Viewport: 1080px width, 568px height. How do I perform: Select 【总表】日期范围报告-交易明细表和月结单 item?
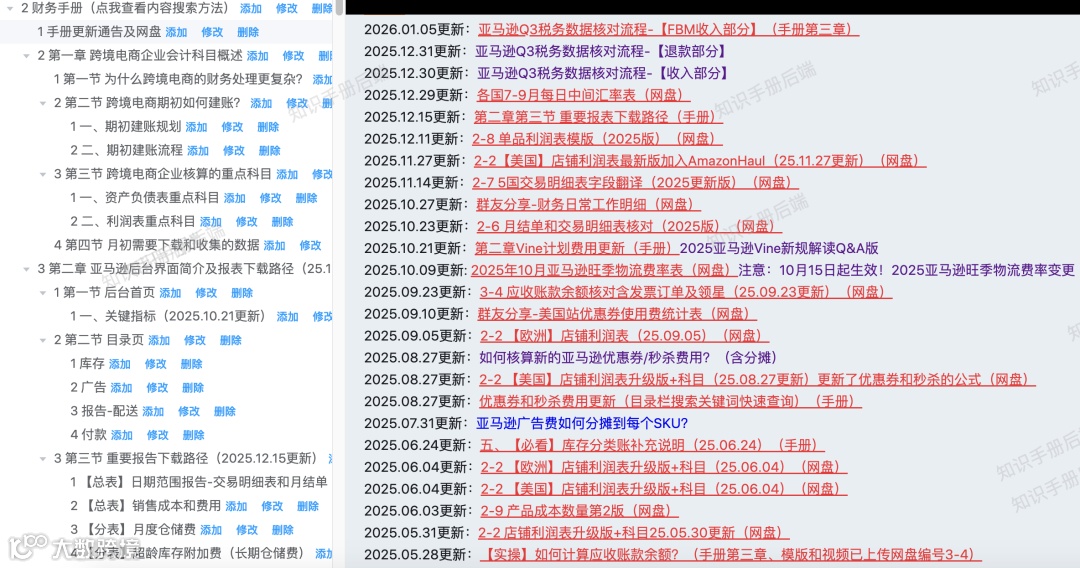[x=198, y=482]
